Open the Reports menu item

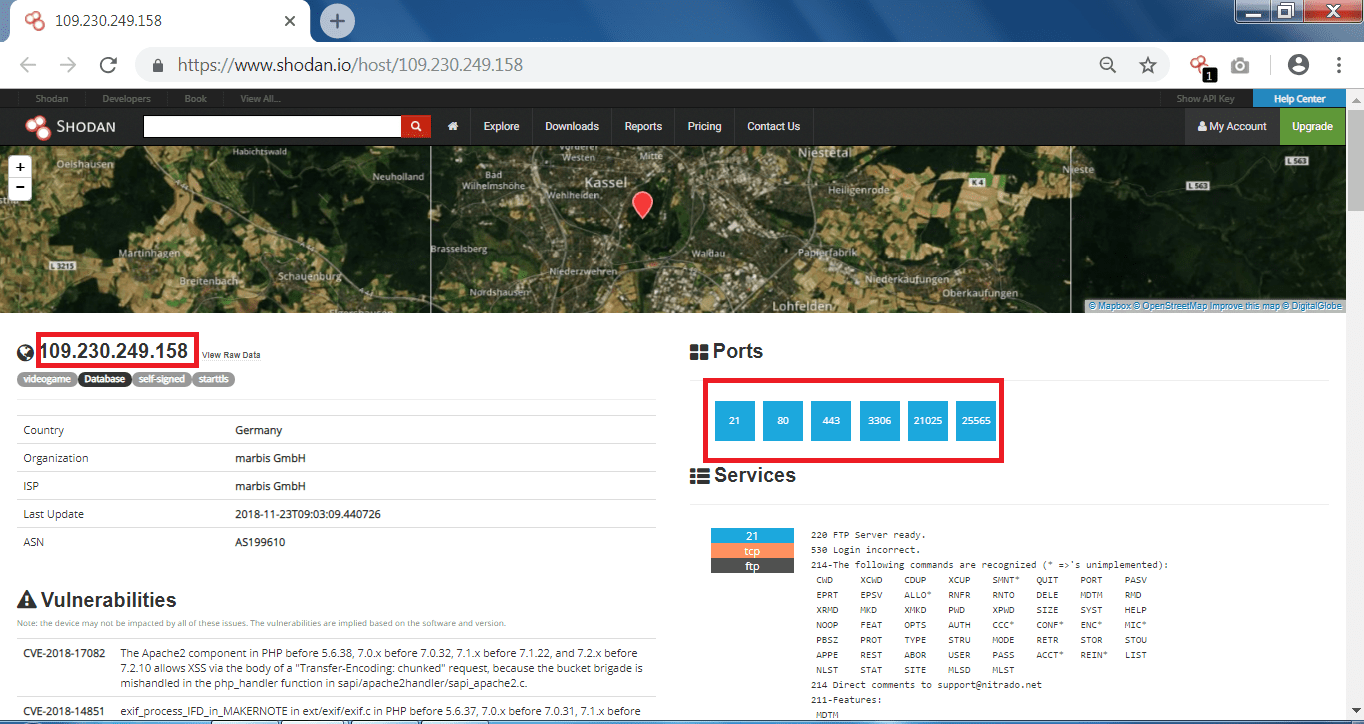point(643,126)
